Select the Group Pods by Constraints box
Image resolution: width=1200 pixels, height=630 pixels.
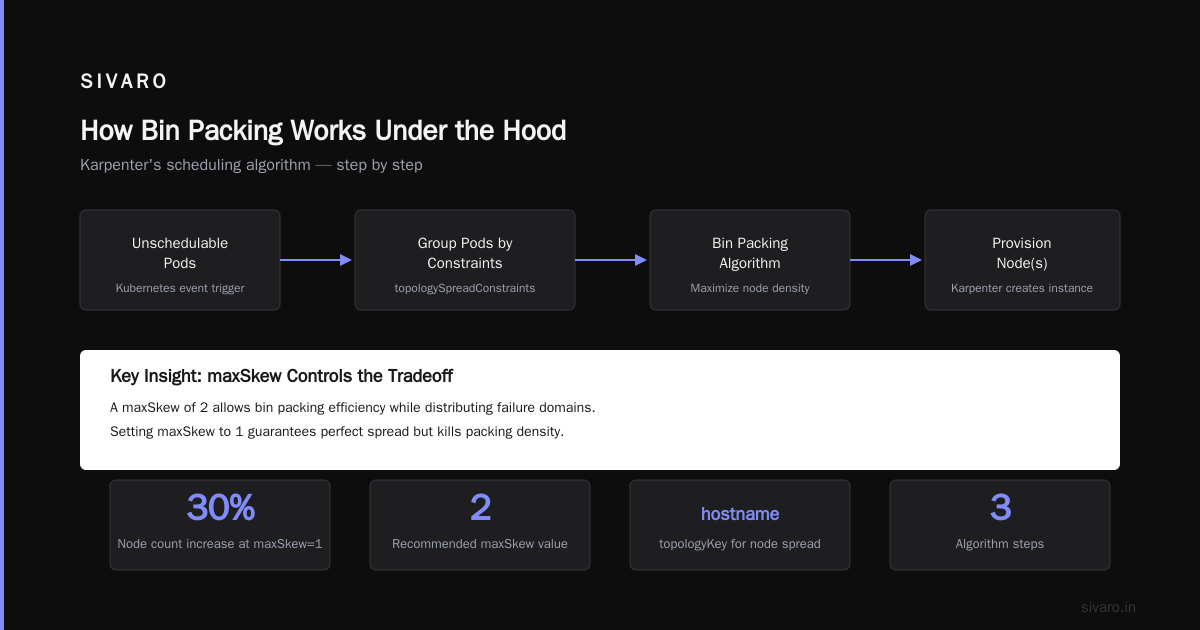[465, 260]
